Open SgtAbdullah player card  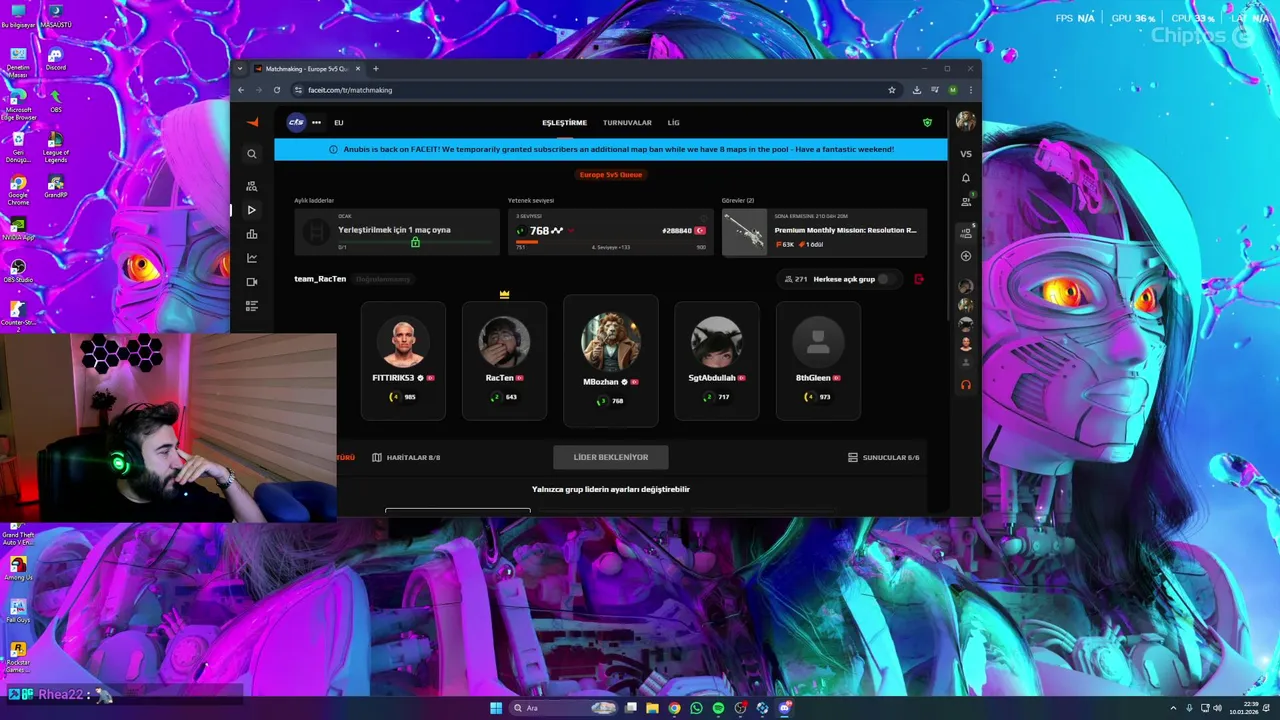(717, 360)
